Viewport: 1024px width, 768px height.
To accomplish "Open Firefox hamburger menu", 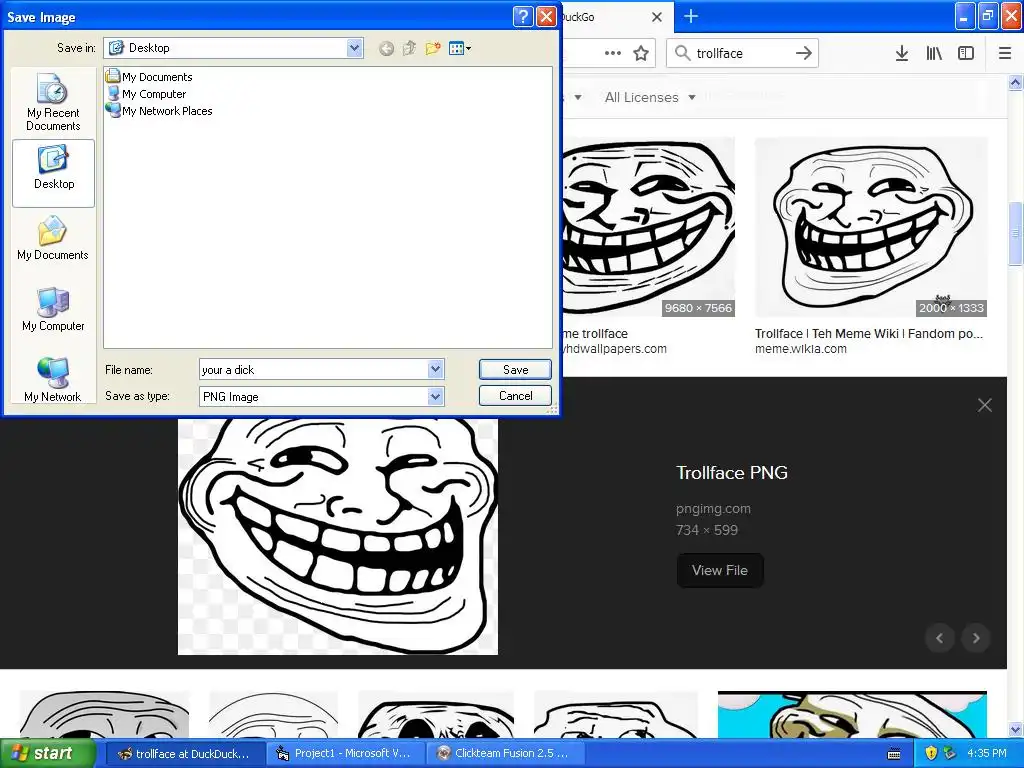I will coord(1005,53).
